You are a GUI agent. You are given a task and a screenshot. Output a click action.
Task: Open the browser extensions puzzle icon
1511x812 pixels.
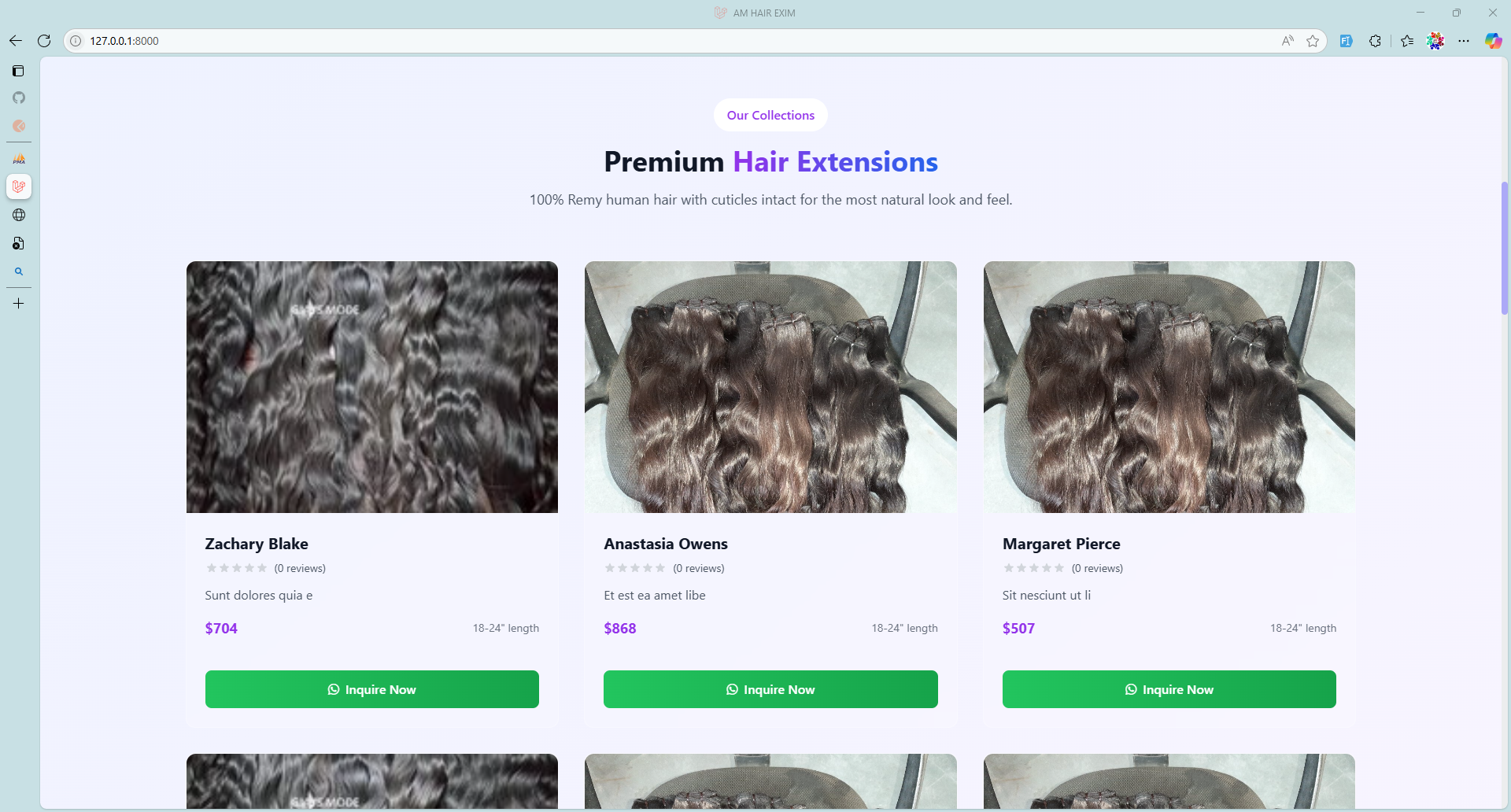[x=1375, y=41]
